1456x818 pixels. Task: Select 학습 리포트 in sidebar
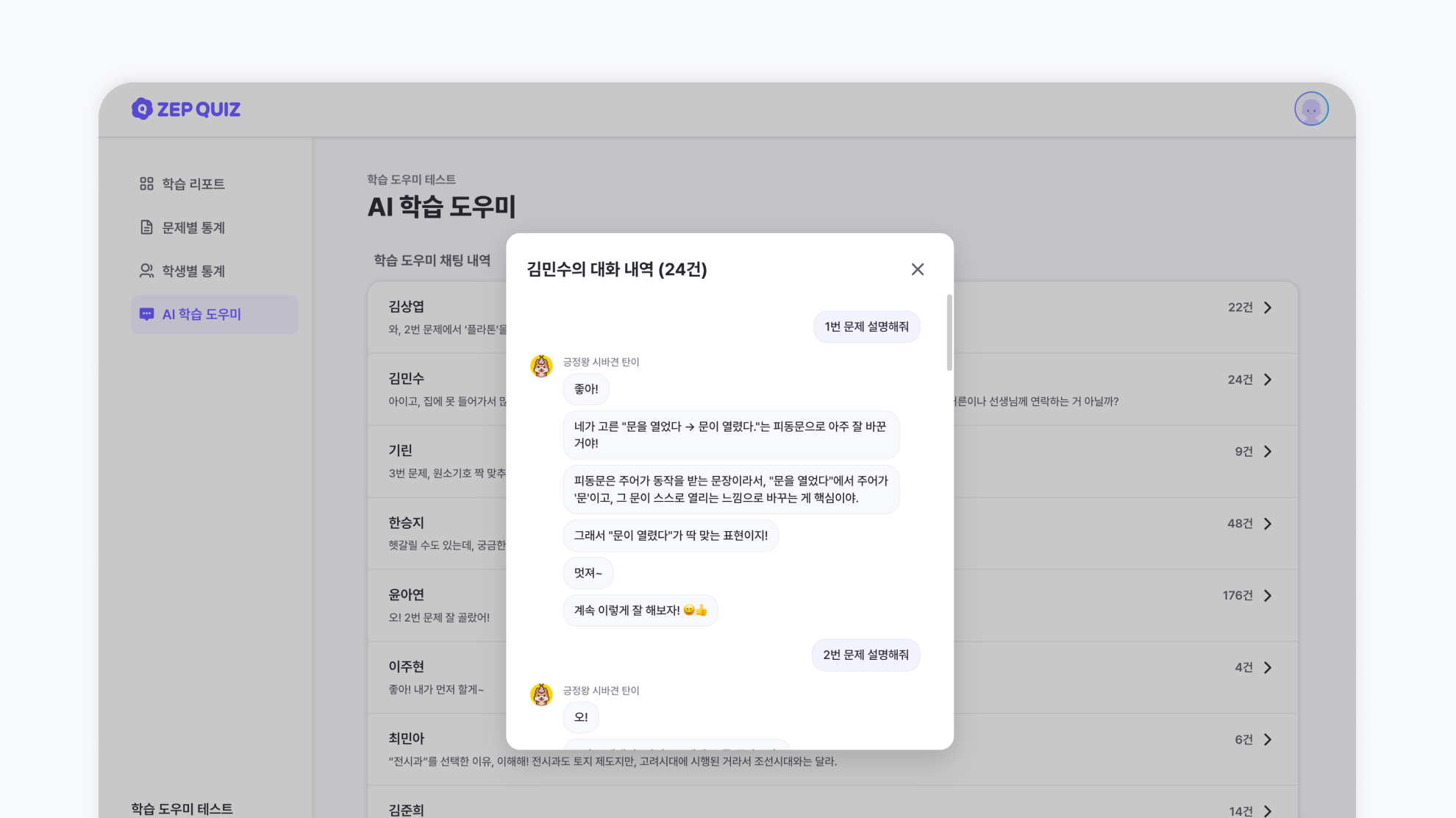tap(193, 184)
